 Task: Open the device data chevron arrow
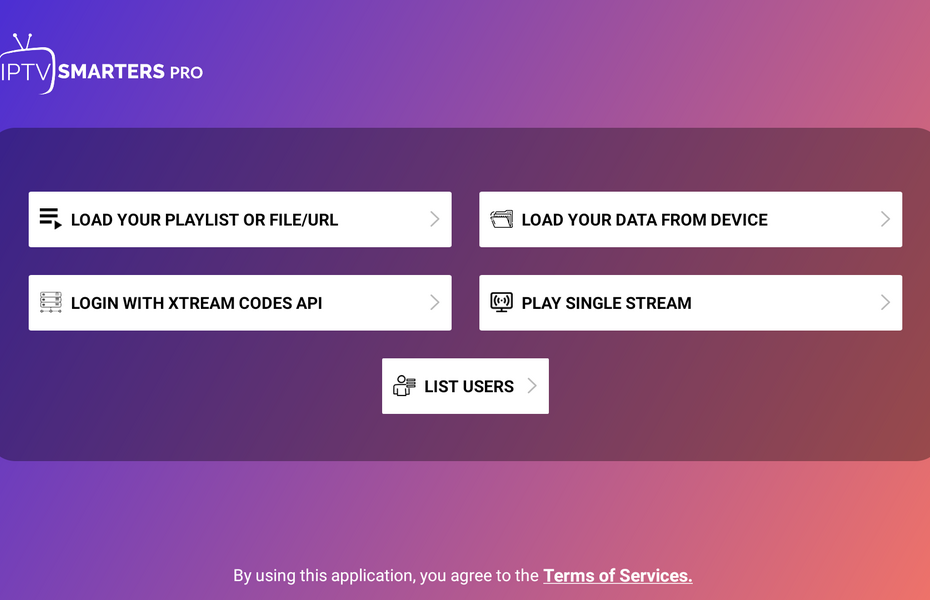click(884, 219)
